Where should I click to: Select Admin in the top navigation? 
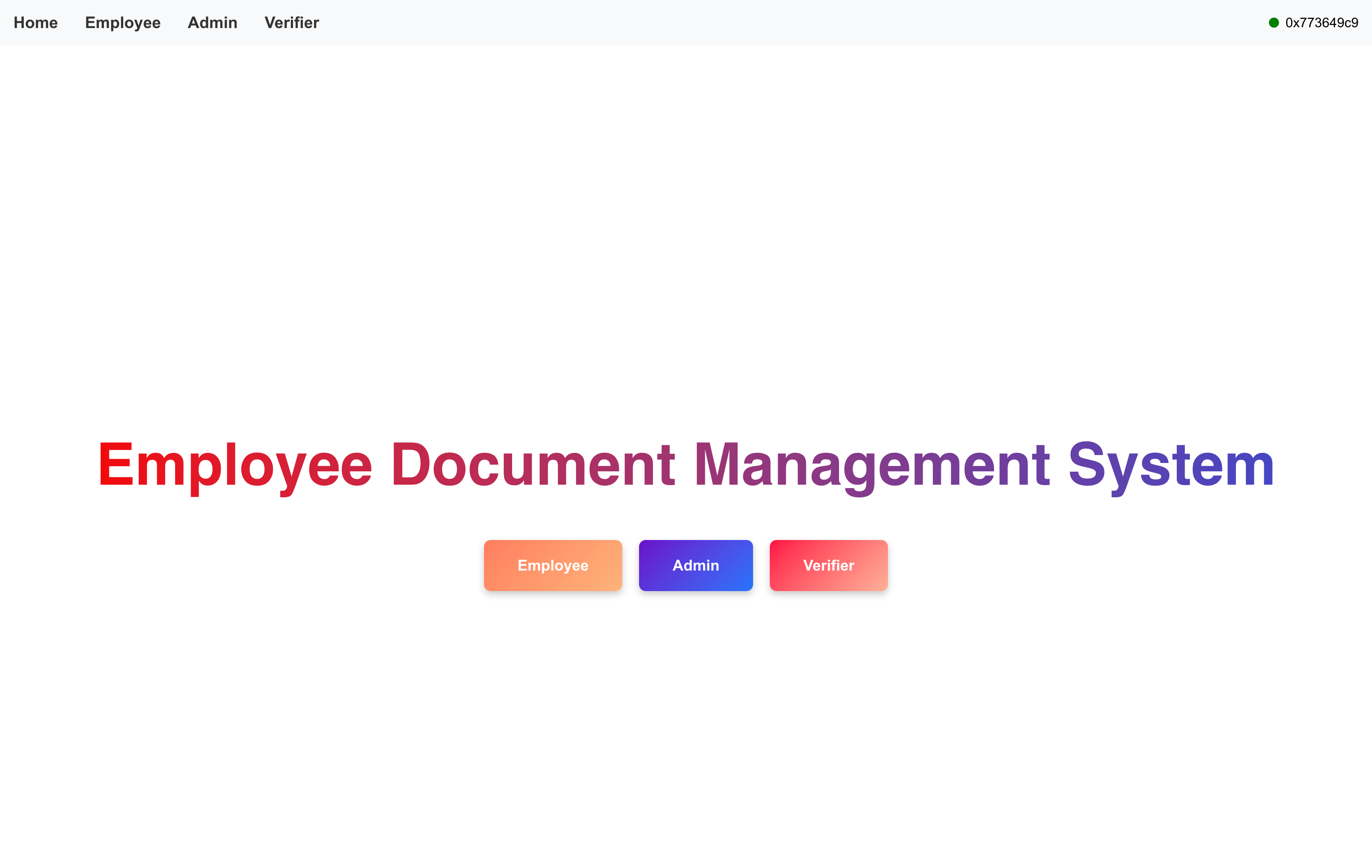pyautogui.click(x=212, y=23)
